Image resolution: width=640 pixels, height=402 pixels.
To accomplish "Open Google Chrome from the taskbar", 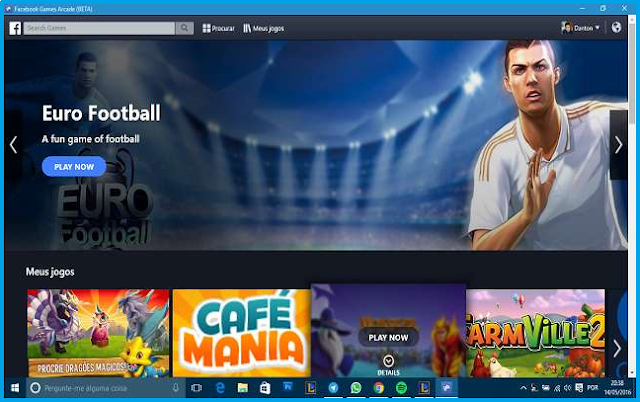I will [379, 388].
